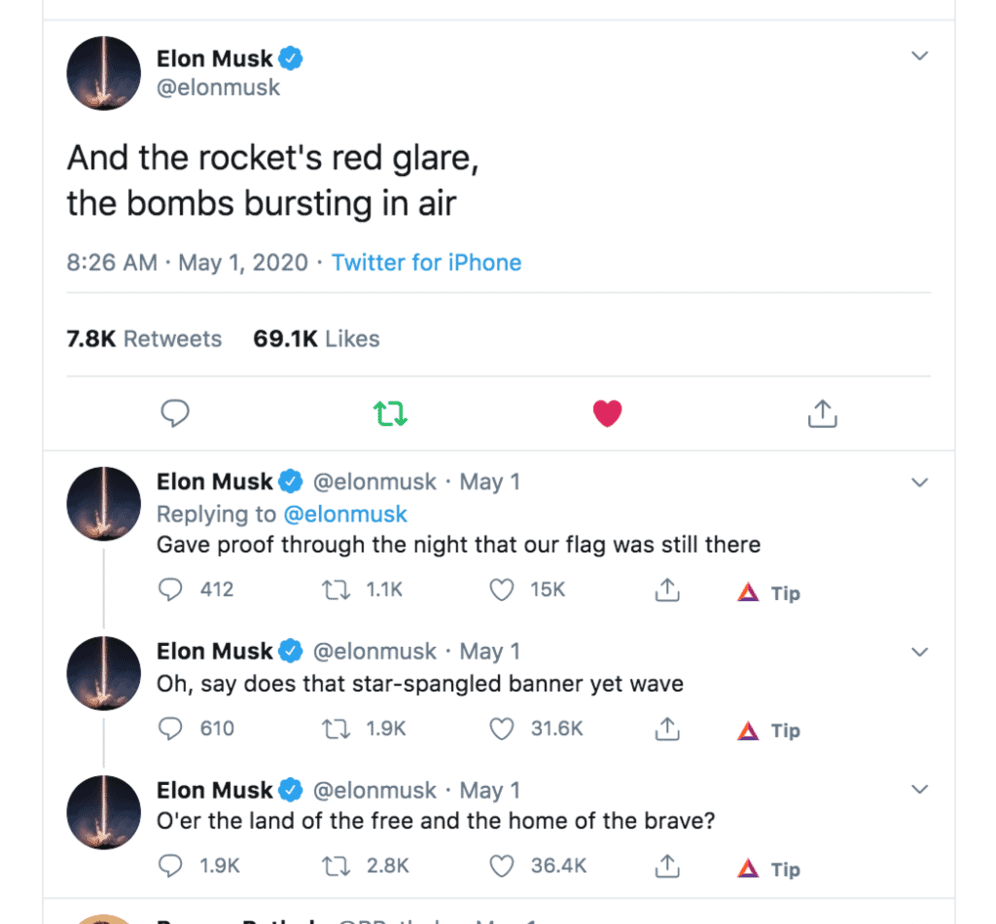Open more options chevron on main tweet
Image resolution: width=996 pixels, height=924 pixels.
920,56
